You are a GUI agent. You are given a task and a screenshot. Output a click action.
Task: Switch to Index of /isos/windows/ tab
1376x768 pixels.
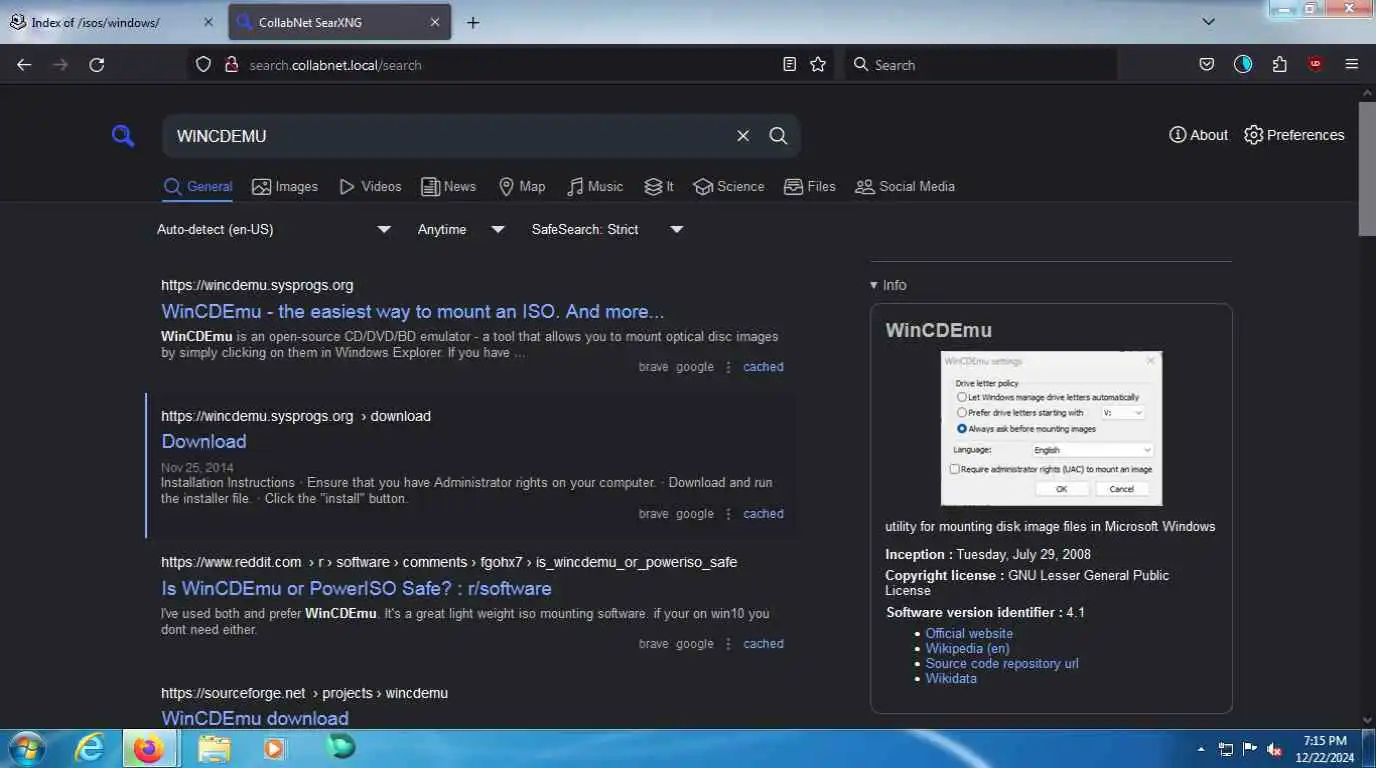[x=112, y=22]
